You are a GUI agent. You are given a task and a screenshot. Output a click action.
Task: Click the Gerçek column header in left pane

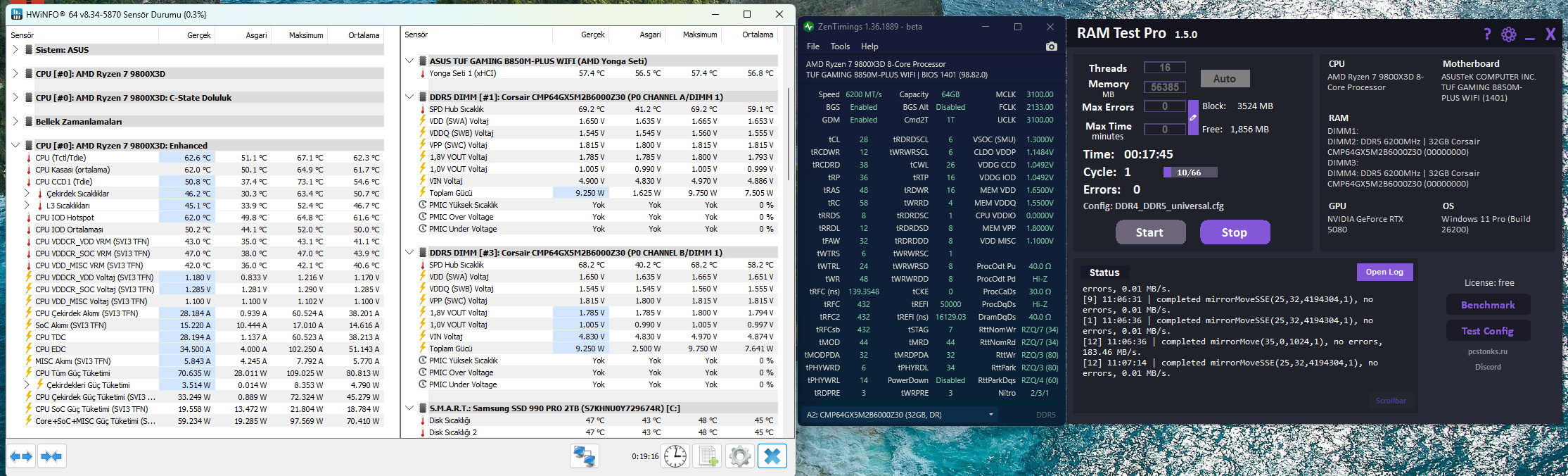pos(187,35)
